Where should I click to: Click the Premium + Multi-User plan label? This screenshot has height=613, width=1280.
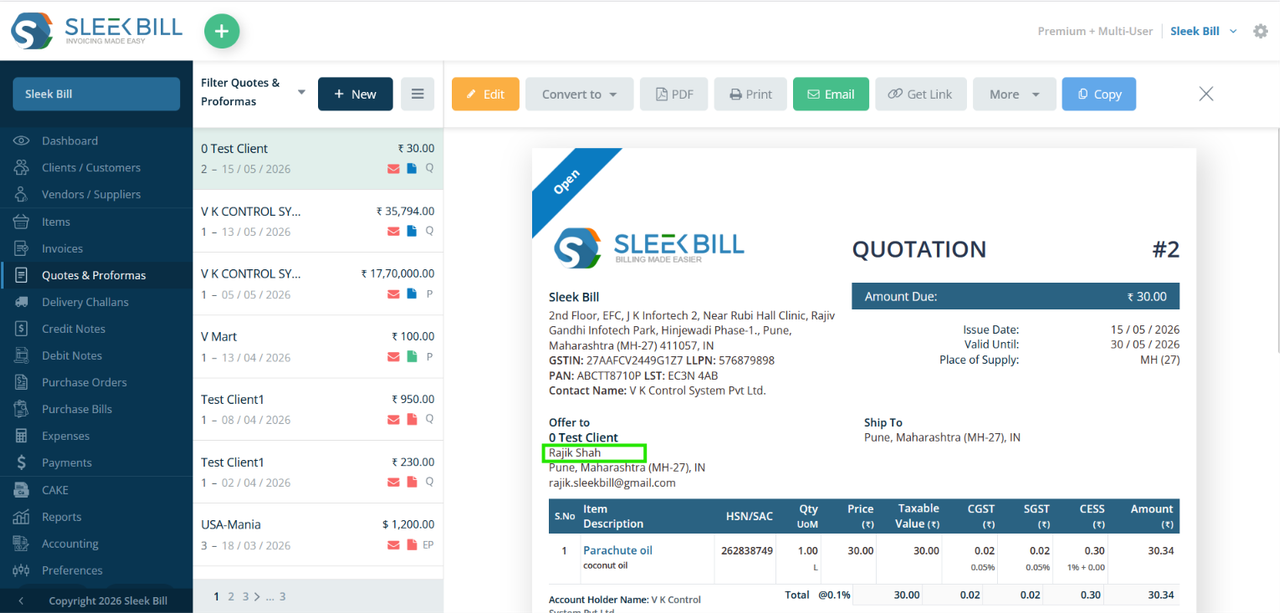[x=1096, y=31]
